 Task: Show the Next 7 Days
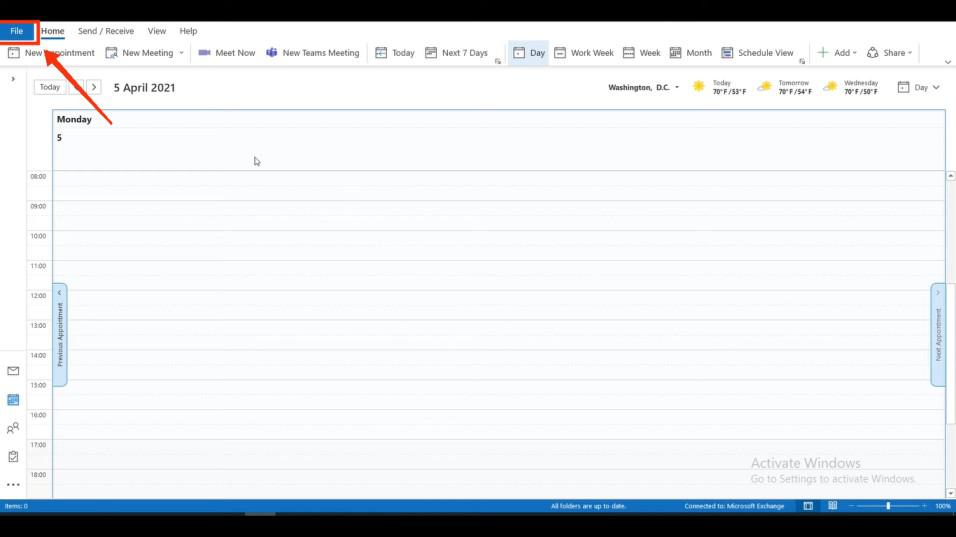point(457,53)
